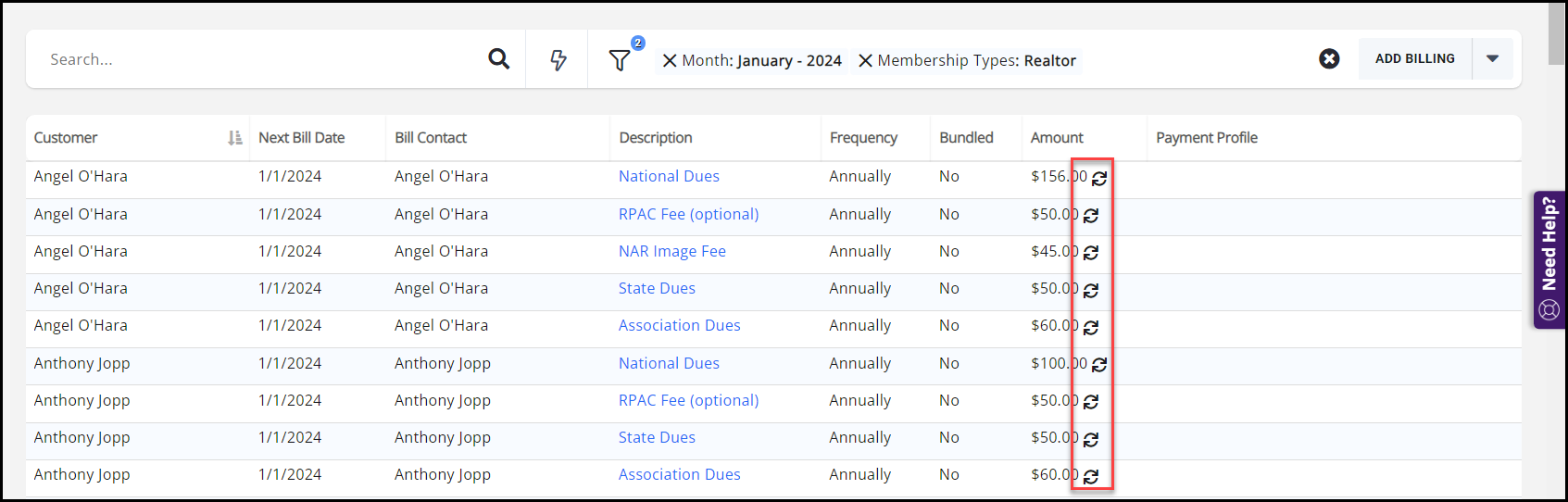Click in the Search input field

(x=259, y=59)
